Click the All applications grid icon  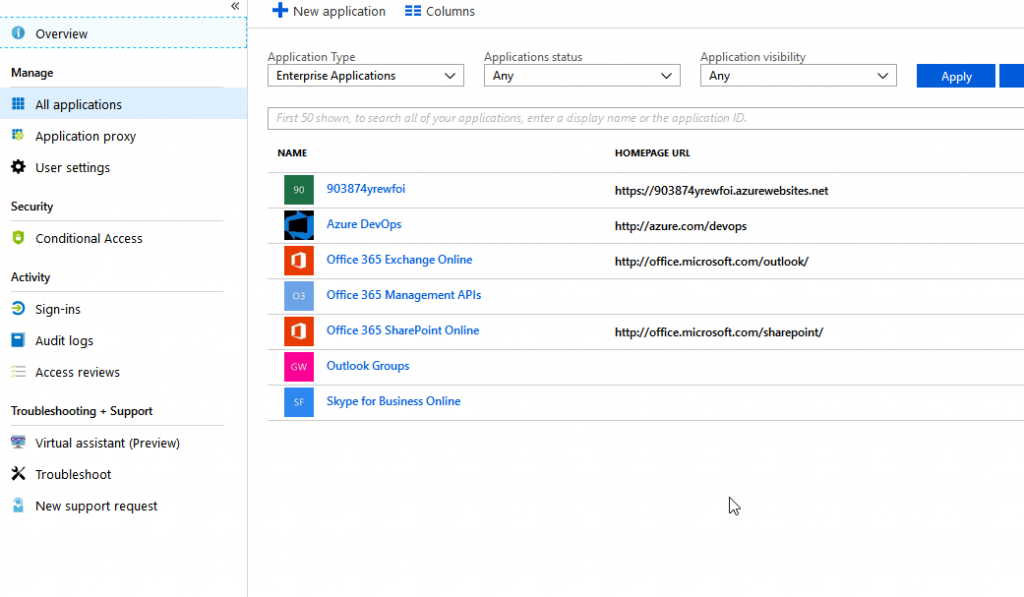(x=18, y=103)
